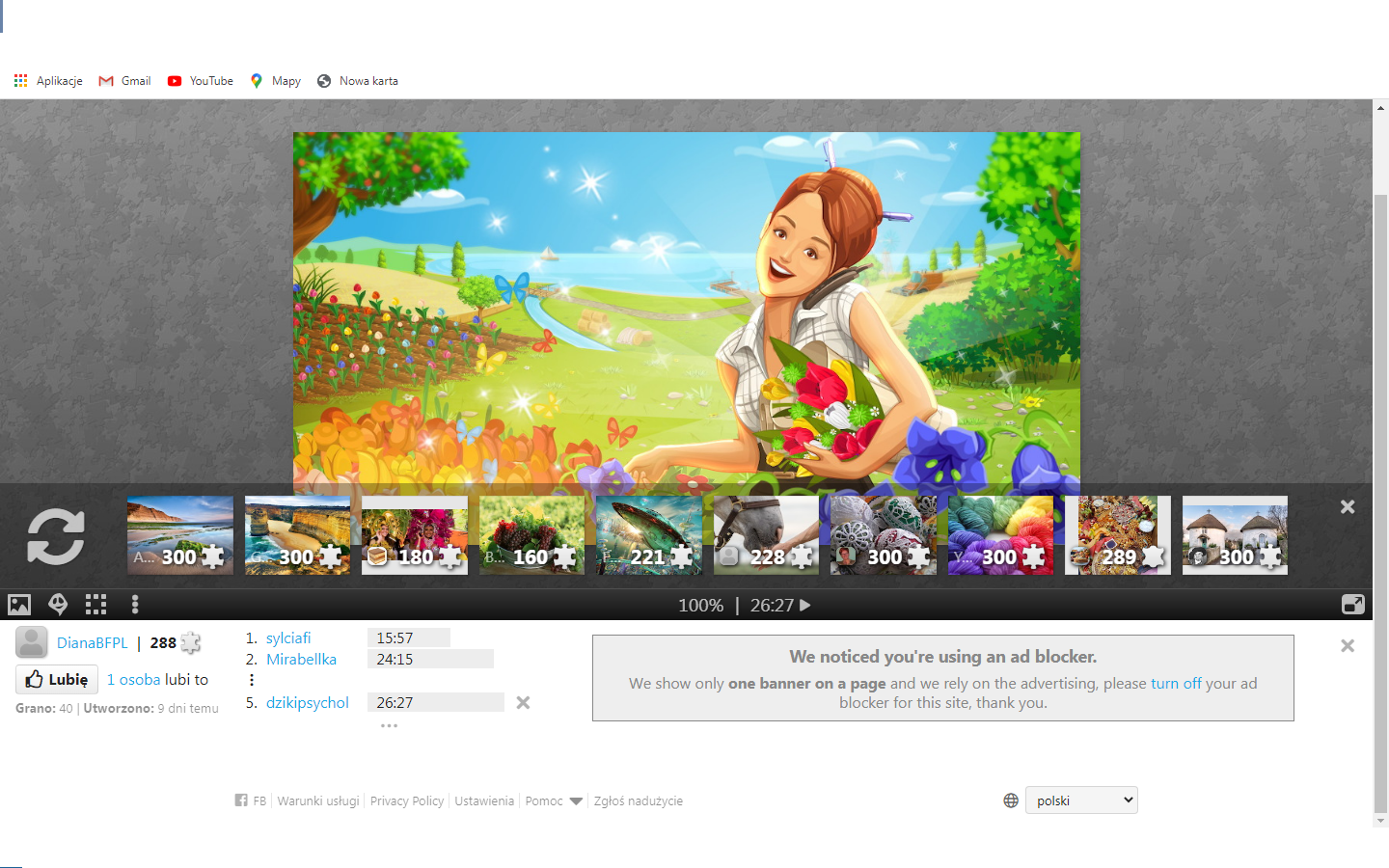Click the 15:57 time bar for sylciafi
Image resolution: width=1389 pixels, height=868 pixels.
point(409,638)
